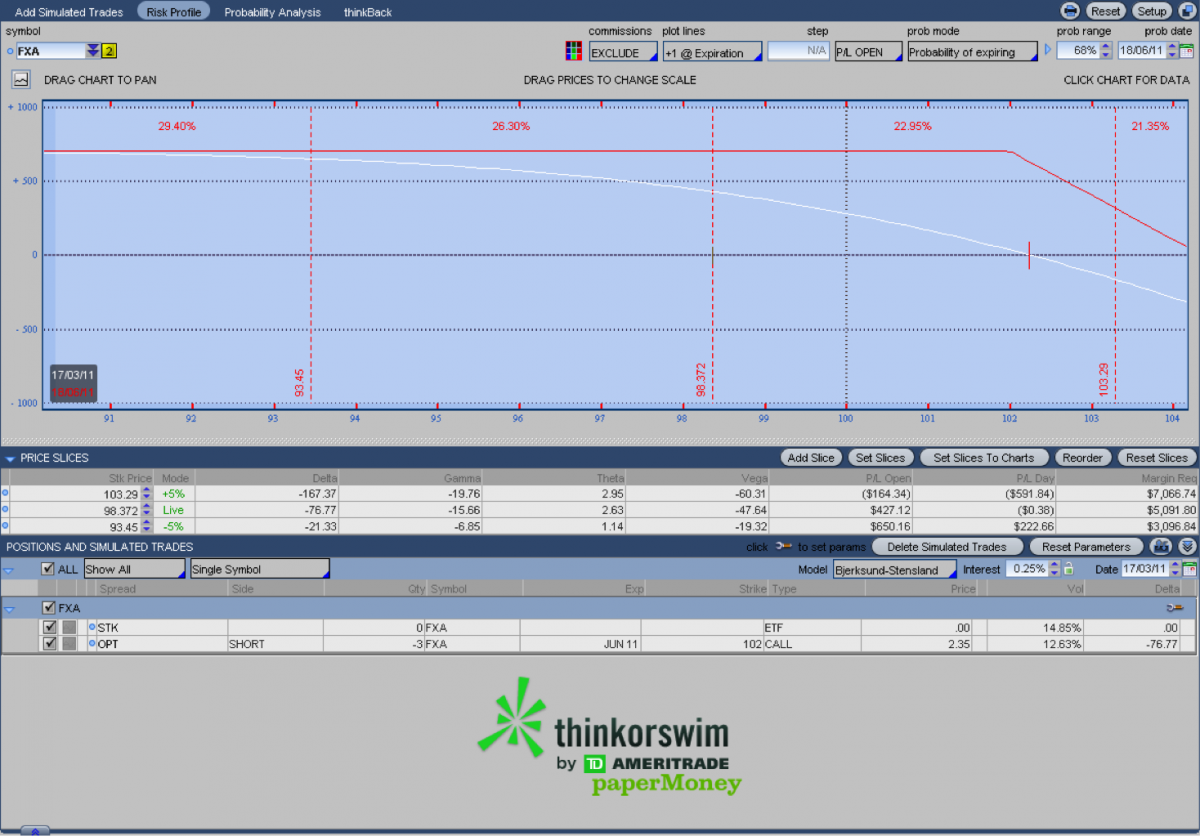The image size is (1200, 836).
Task: Click the camera icon next to Reset Parameters
Action: [1161, 547]
